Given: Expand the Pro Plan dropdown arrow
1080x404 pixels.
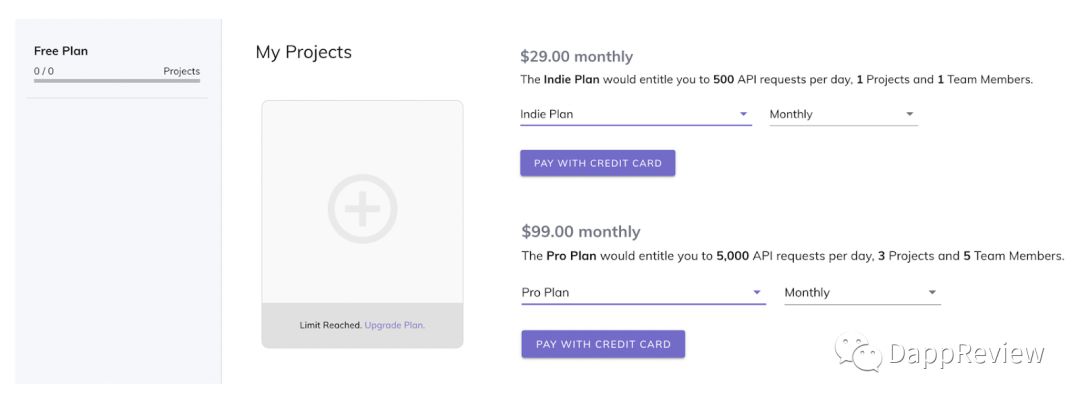Looking at the screenshot, I should pos(757,293).
